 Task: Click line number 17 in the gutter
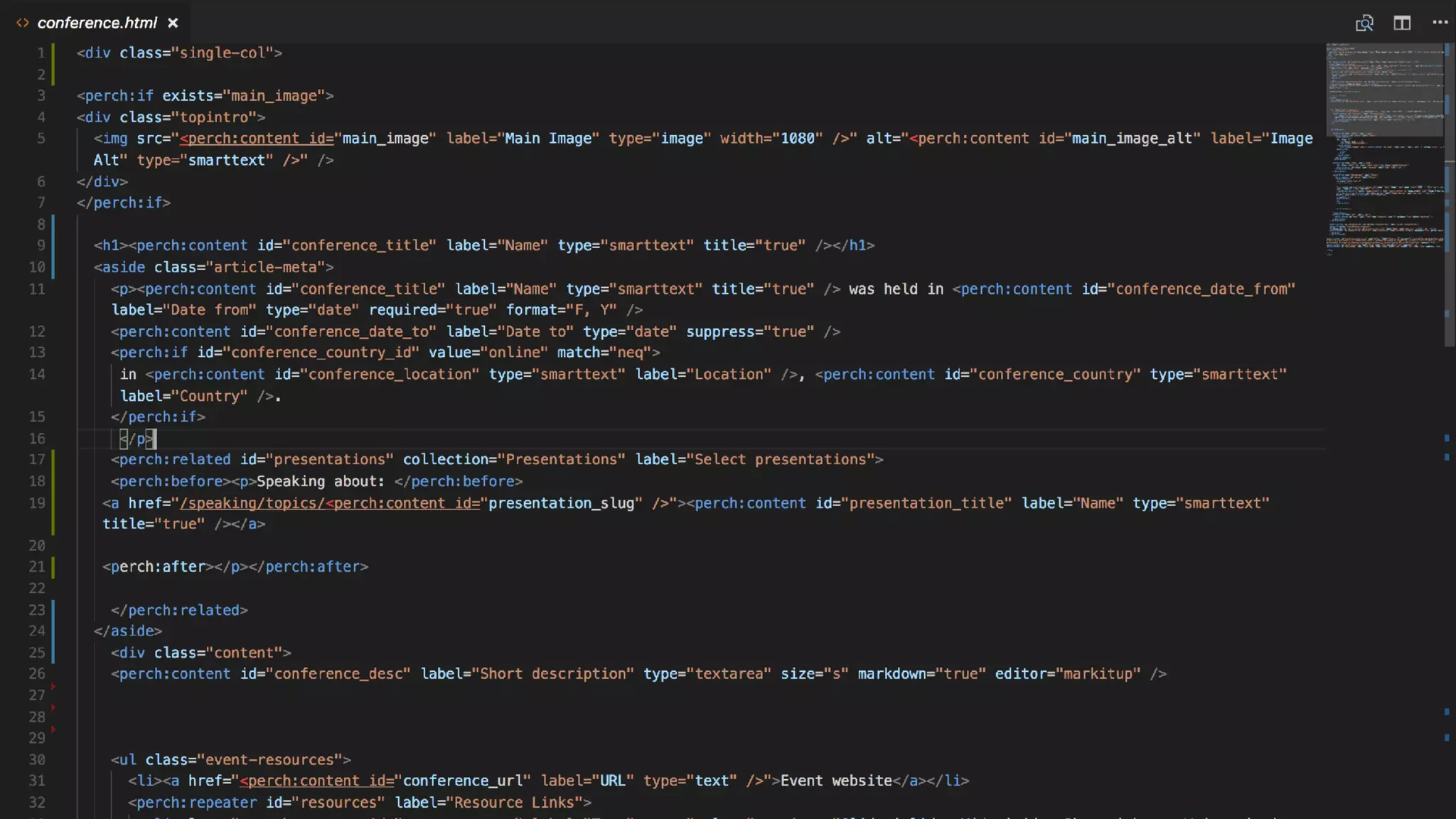click(37, 460)
